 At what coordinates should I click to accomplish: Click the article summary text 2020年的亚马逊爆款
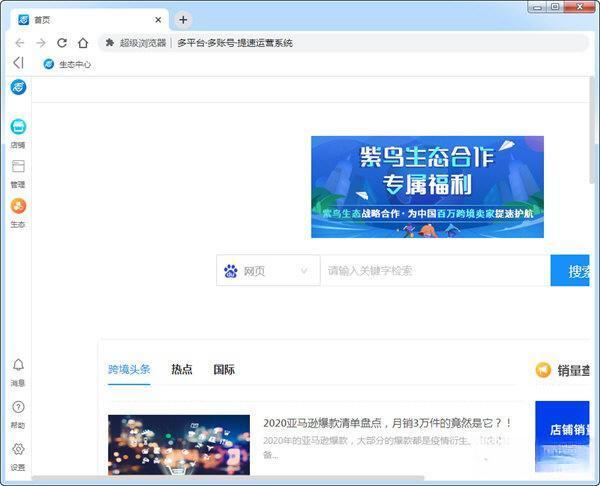[x=386, y=447]
